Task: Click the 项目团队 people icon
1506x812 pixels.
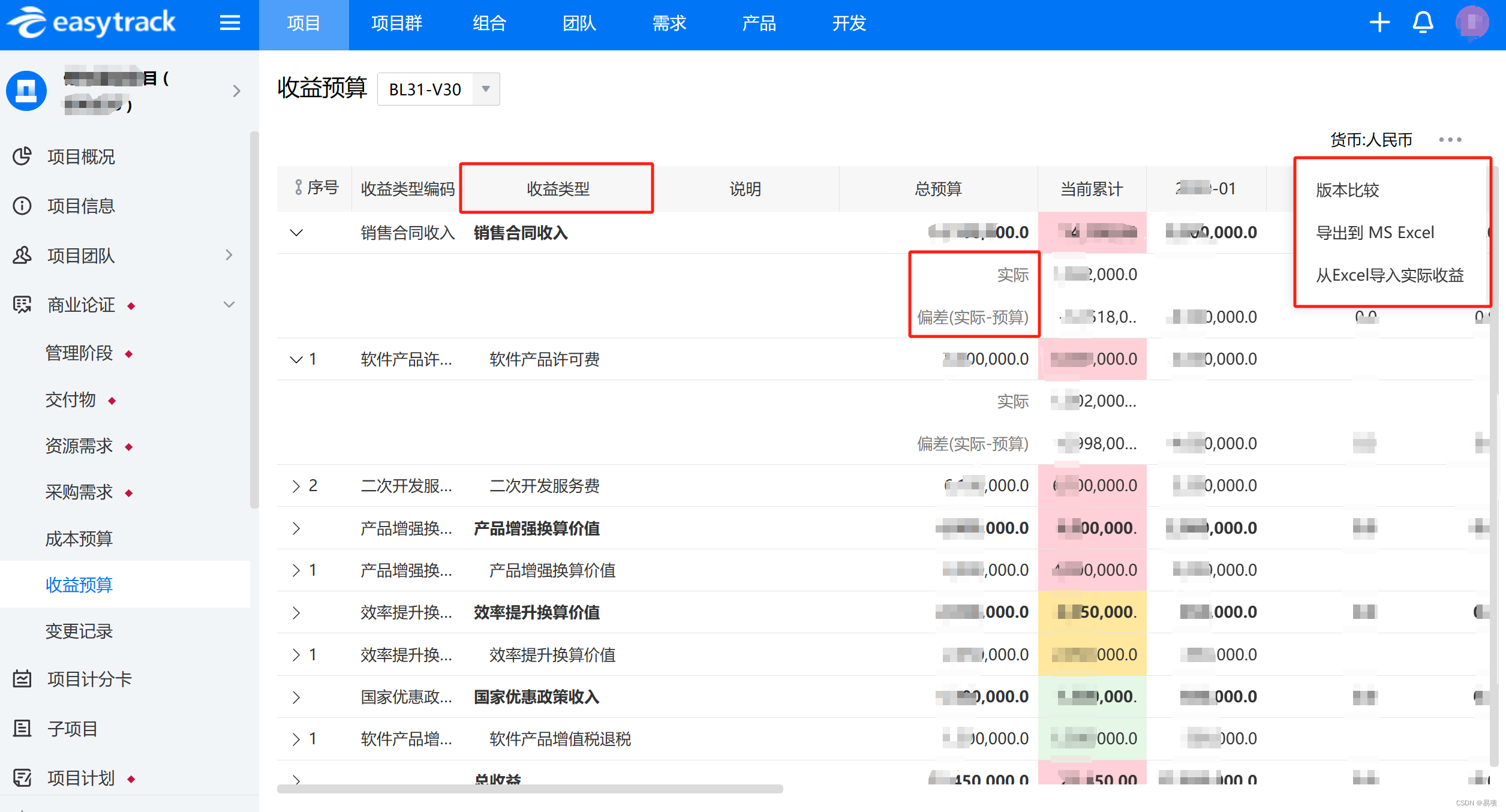Action: pos(22,255)
